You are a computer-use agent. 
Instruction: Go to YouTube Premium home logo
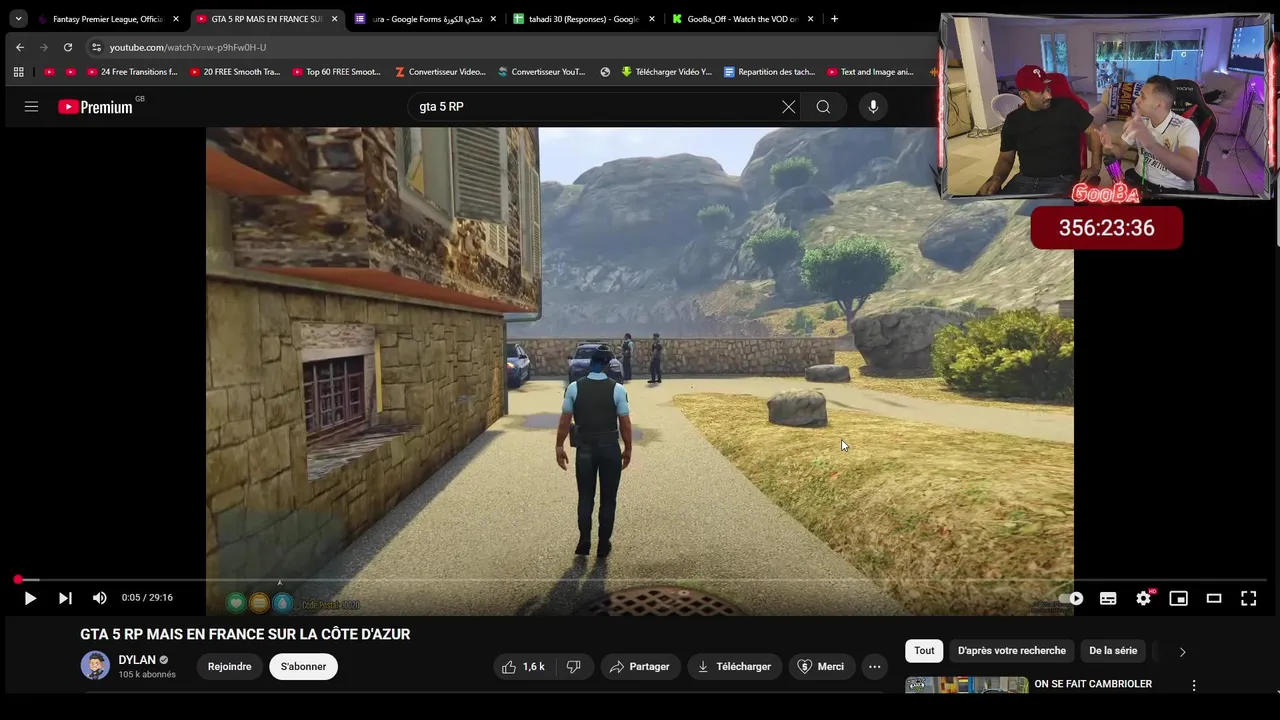pos(95,107)
